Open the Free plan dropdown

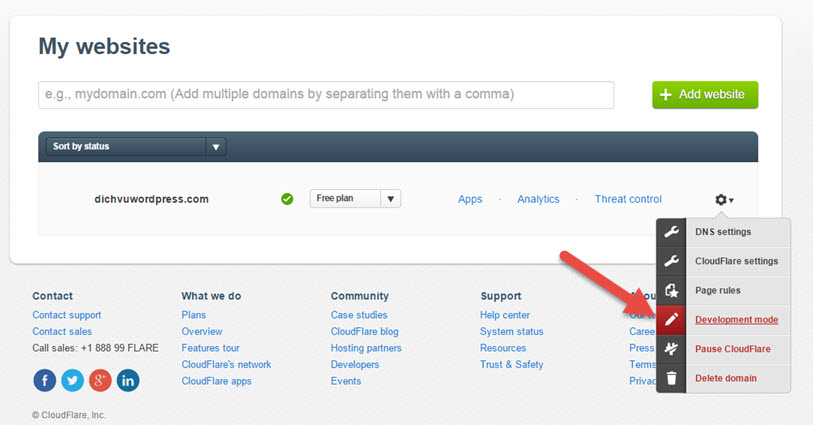pos(355,199)
